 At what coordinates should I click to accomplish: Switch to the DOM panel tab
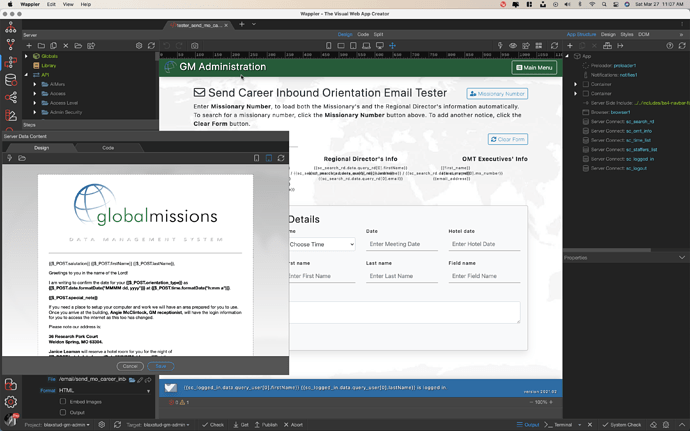click(x=644, y=34)
